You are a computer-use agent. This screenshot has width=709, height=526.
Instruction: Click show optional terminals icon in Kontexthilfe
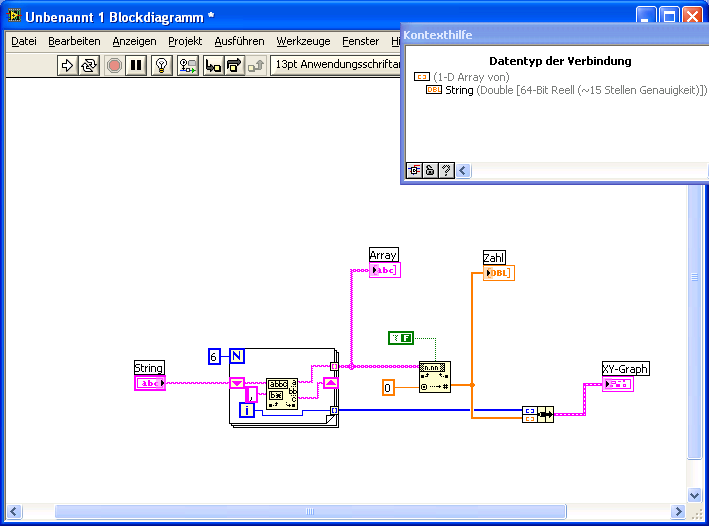[414, 171]
